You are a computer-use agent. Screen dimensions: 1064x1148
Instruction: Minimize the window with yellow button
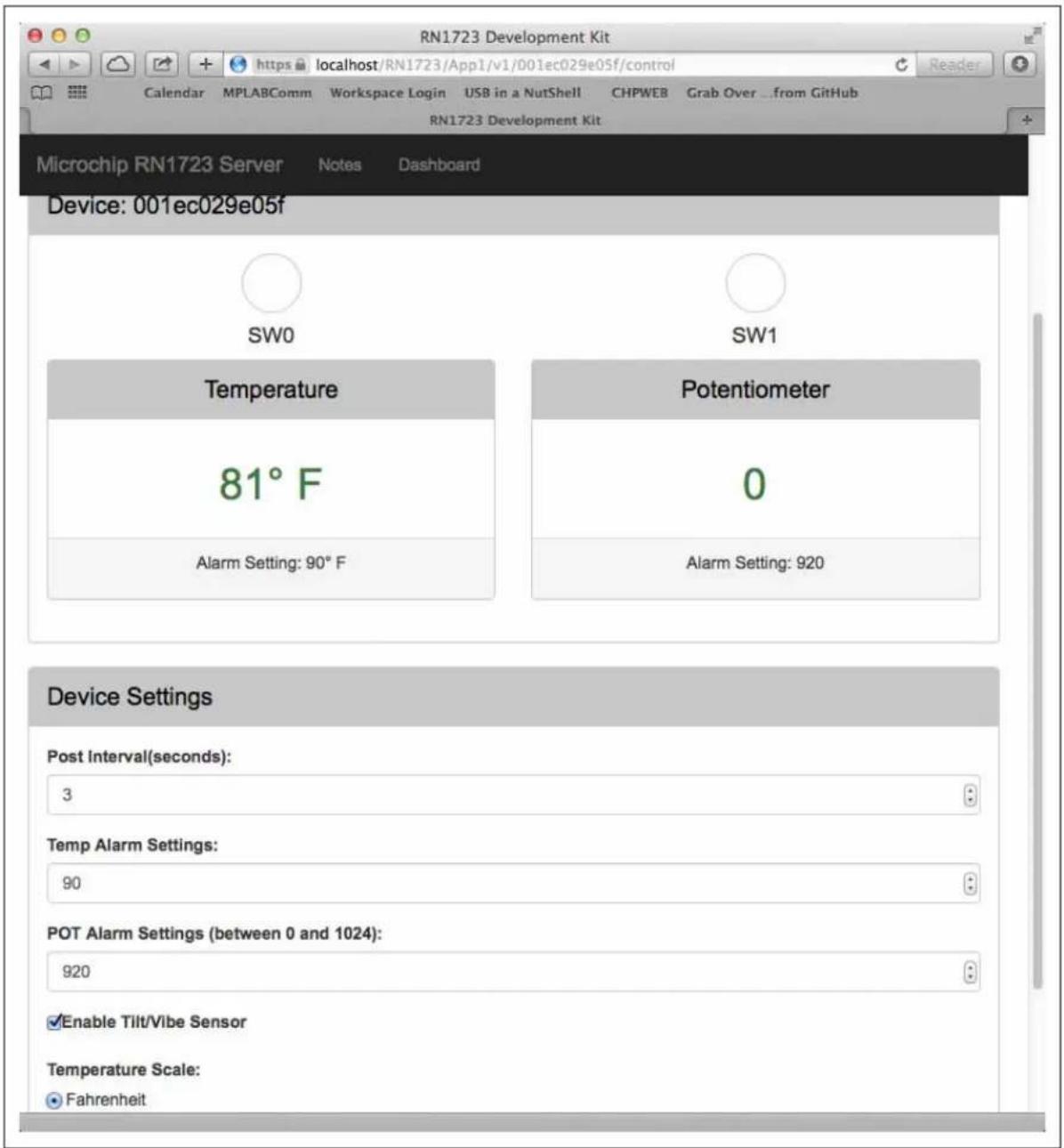pos(60,36)
